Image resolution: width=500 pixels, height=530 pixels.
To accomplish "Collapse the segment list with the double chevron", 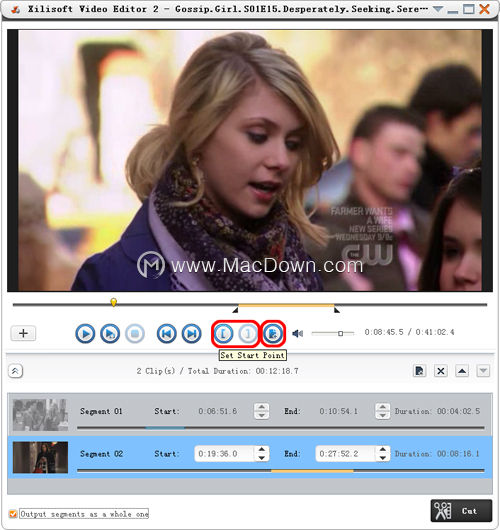I will (x=15, y=371).
